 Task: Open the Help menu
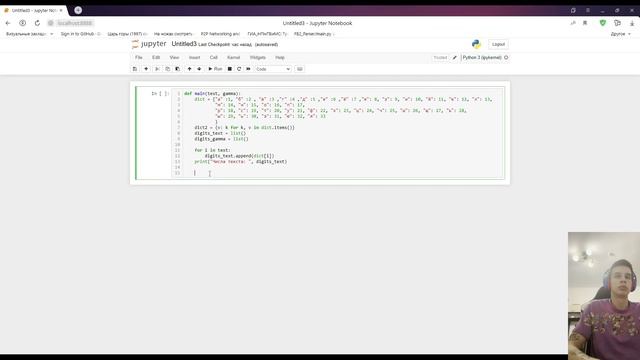point(280,58)
